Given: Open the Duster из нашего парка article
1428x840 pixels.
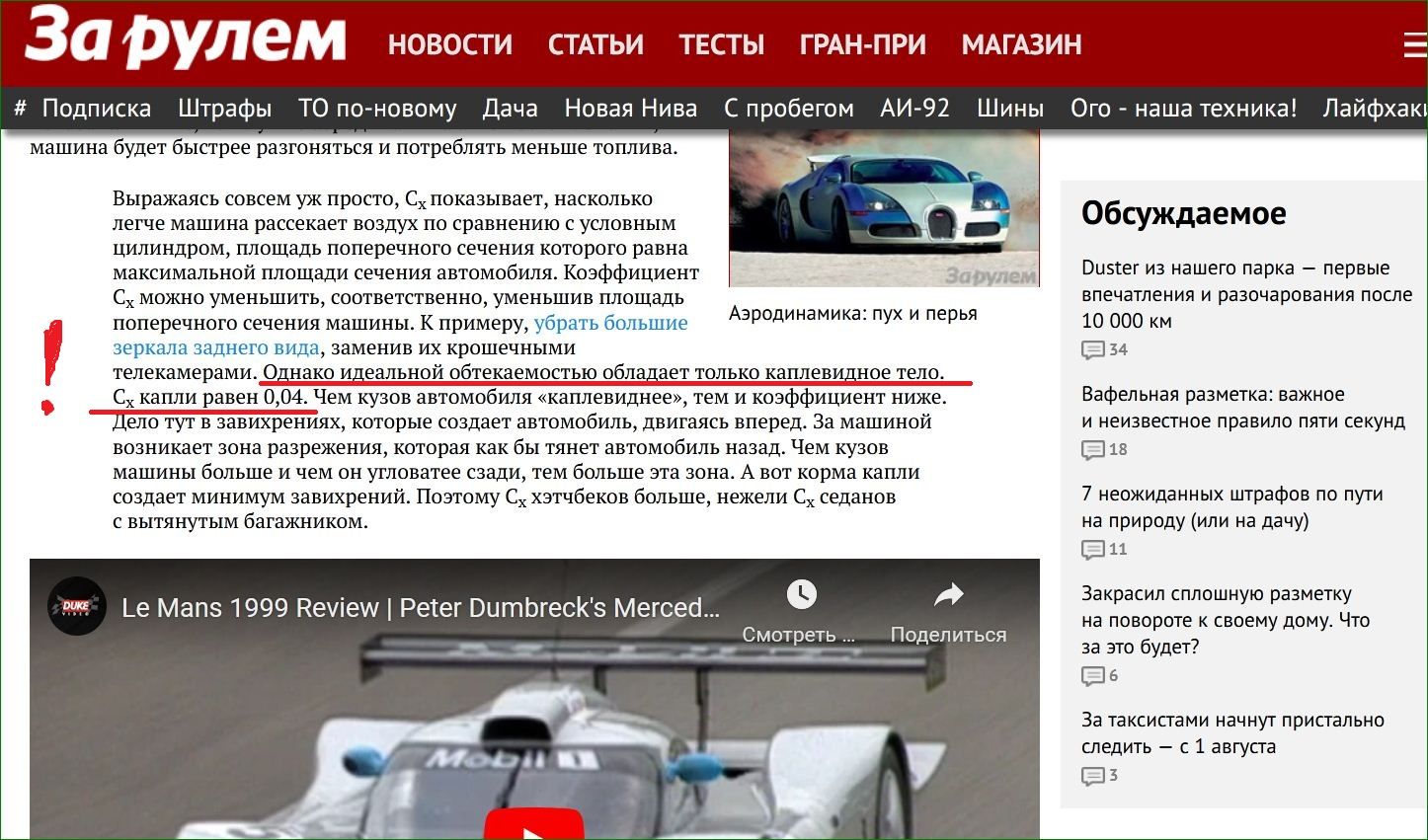Looking at the screenshot, I should [x=1246, y=294].
